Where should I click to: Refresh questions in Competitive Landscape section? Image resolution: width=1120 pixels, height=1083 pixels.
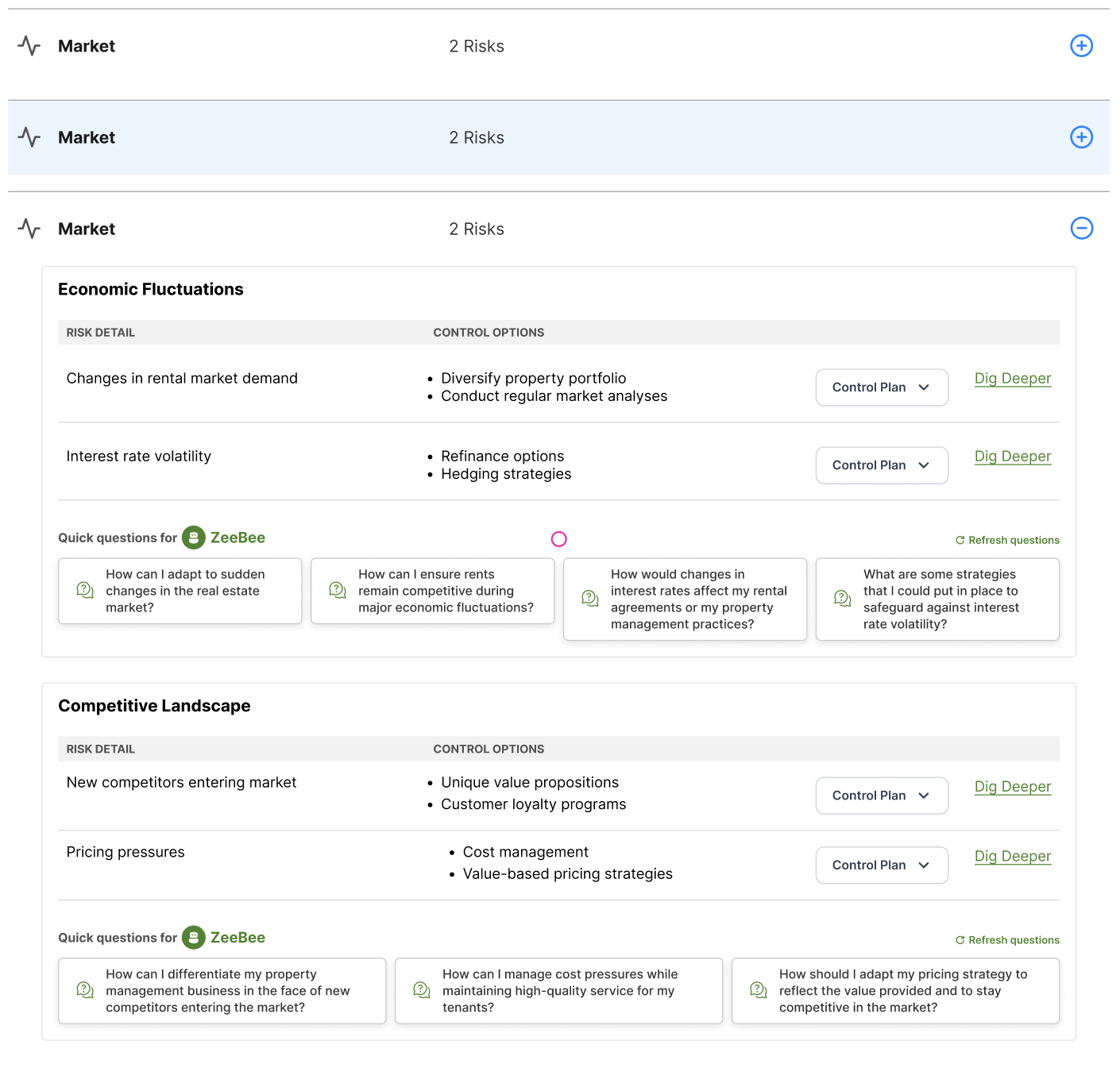click(1007, 940)
